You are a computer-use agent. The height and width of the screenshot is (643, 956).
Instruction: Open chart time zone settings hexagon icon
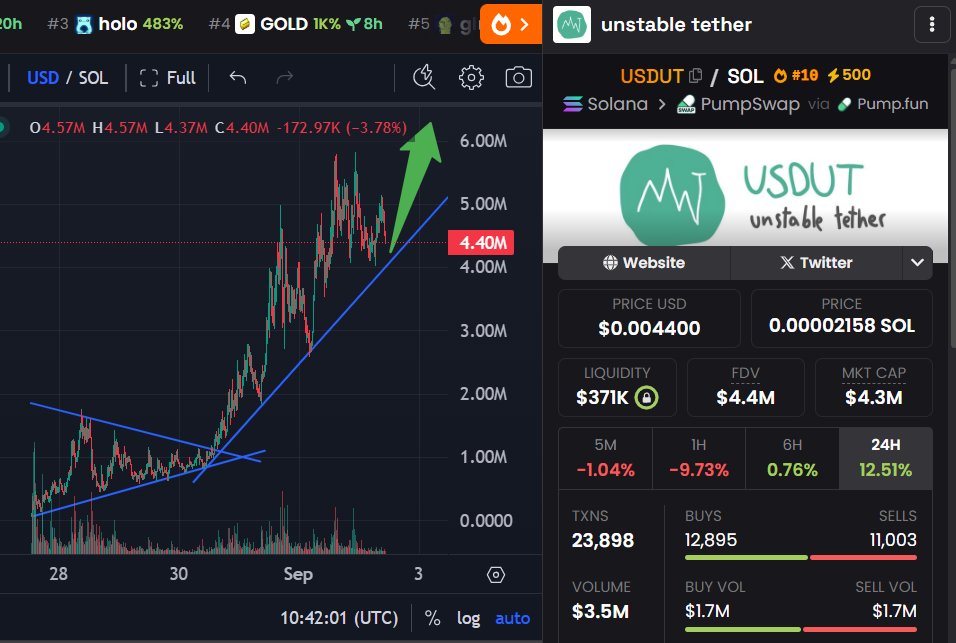point(496,575)
